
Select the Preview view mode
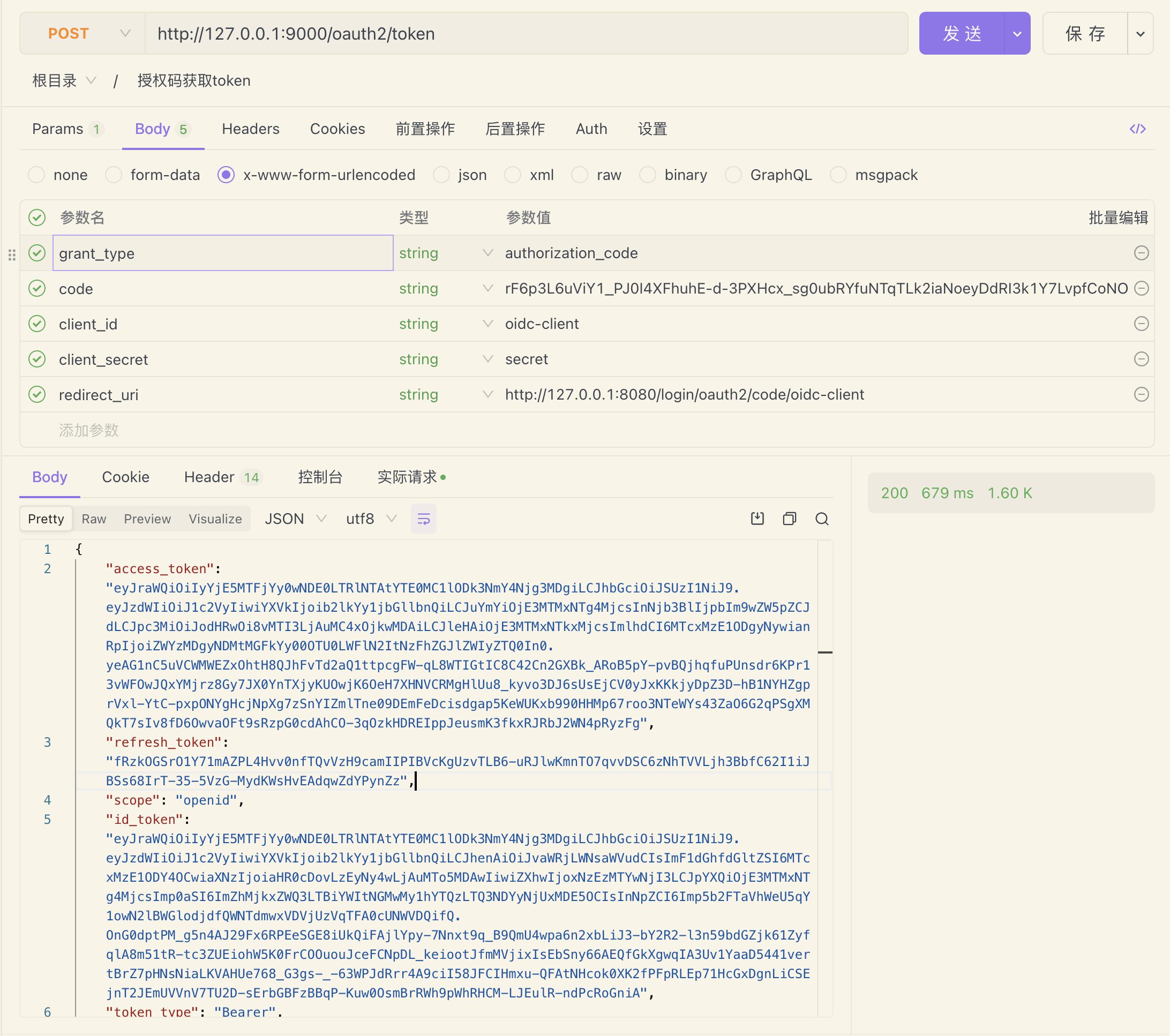147,519
